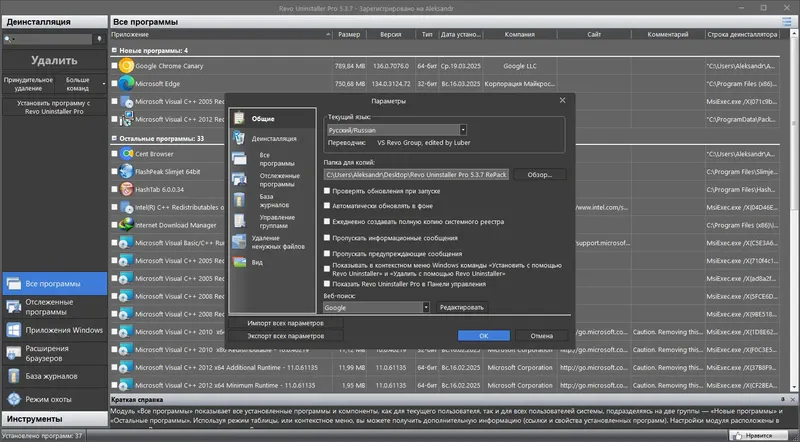Screen dimensions: 800x442
Task: Select the База журналов settings icon
Action: click(239, 200)
